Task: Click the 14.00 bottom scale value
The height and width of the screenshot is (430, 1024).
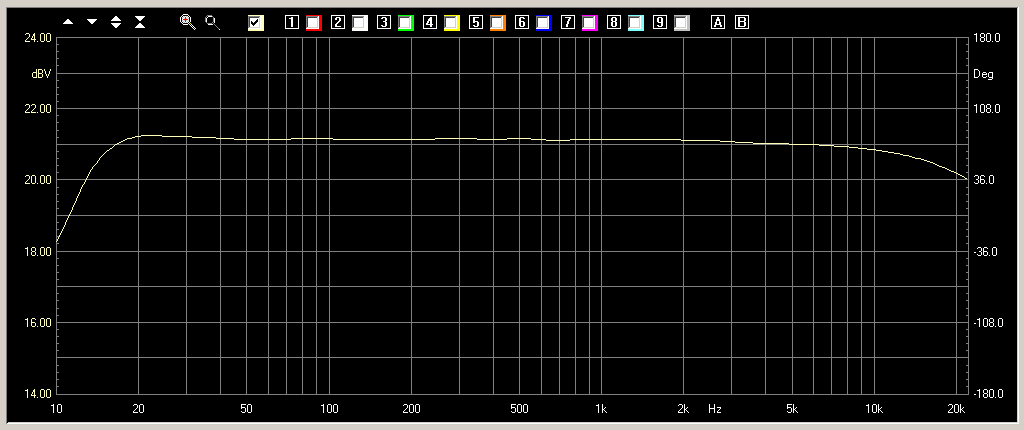Action: coord(37,393)
